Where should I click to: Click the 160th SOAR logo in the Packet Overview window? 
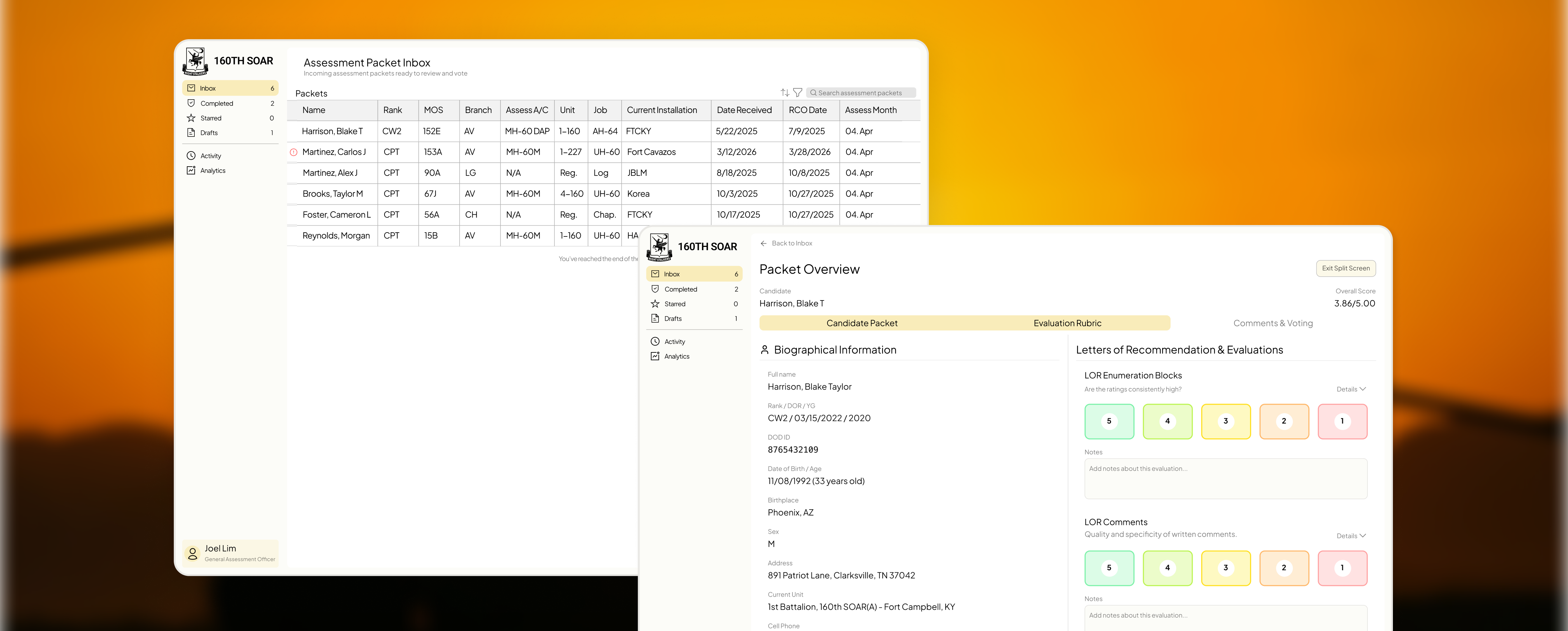tap(659, 247)
